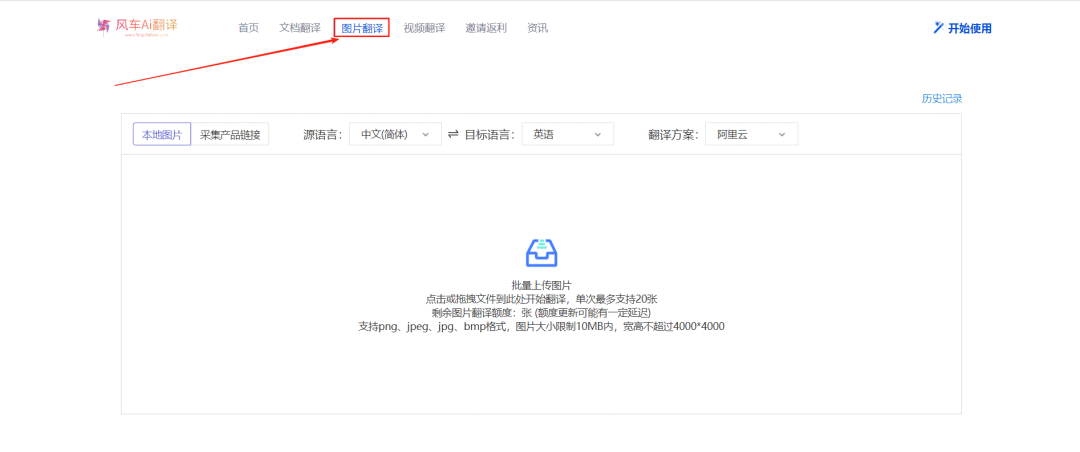
Task: Click the 批量上传图片 text
Action: click(x=541, y=285)
